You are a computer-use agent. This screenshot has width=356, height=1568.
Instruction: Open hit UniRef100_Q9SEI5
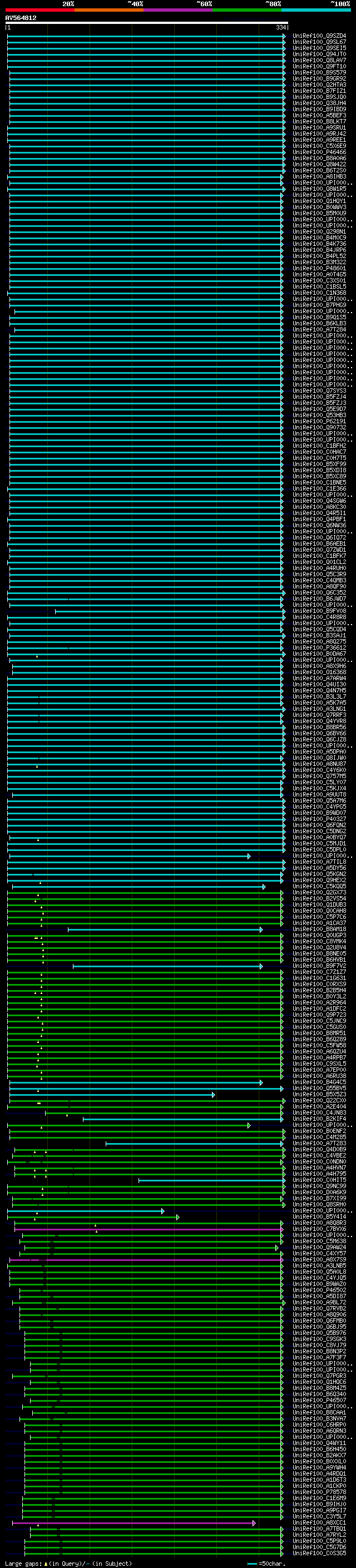[319, 48]
